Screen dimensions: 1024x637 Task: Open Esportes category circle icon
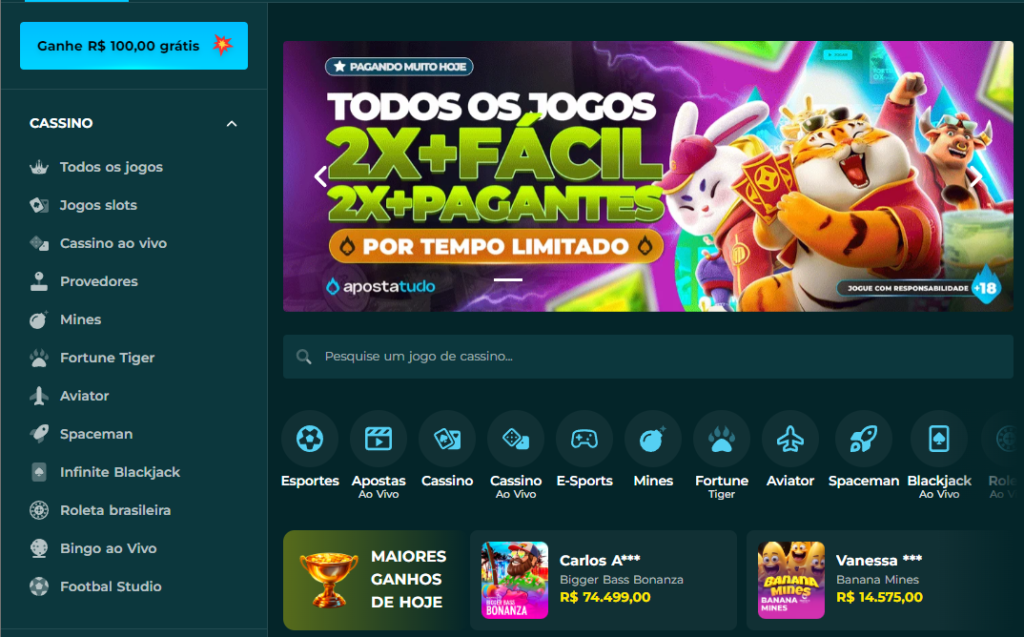pos(310,439)
